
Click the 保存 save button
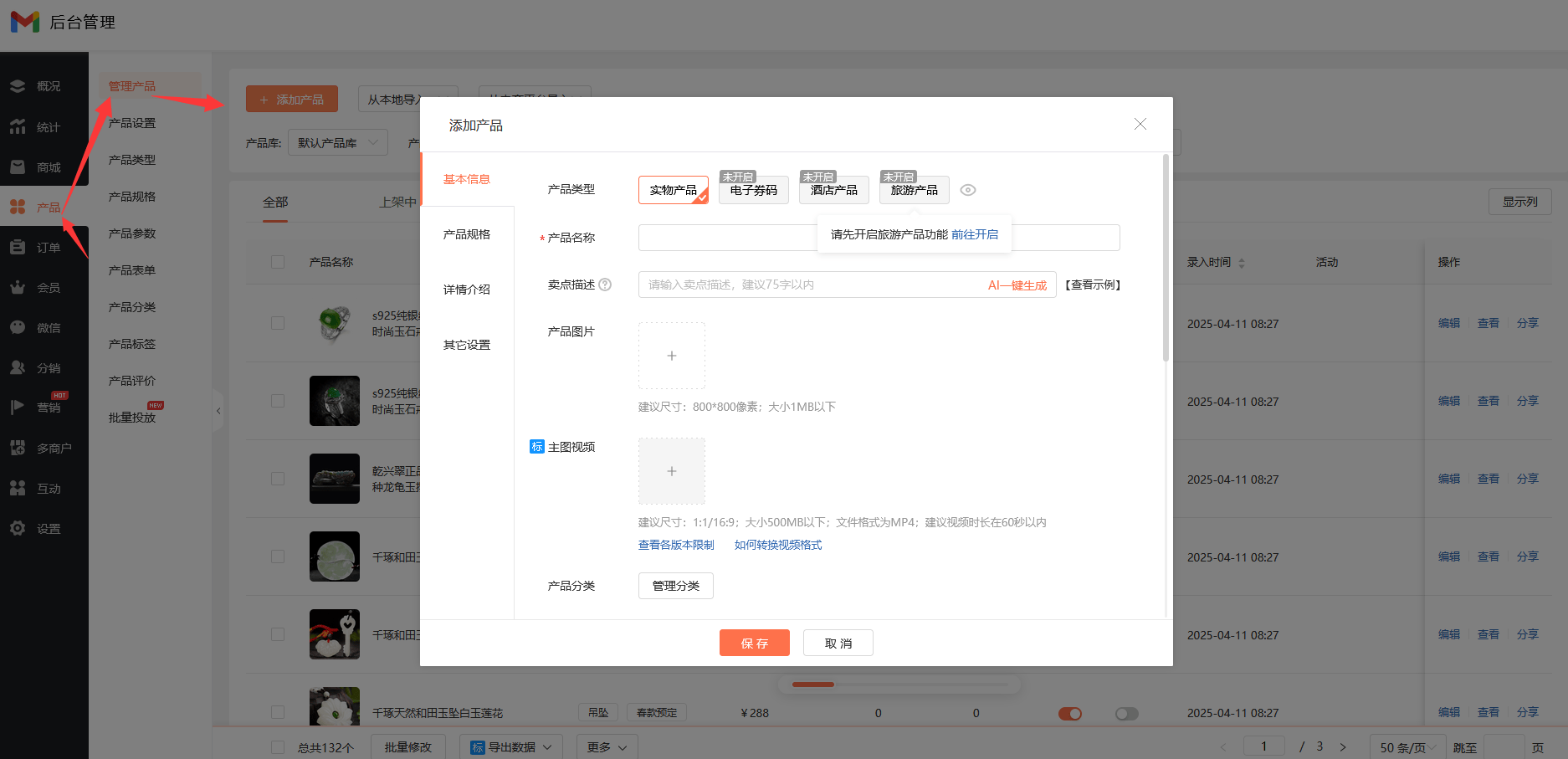754,643
